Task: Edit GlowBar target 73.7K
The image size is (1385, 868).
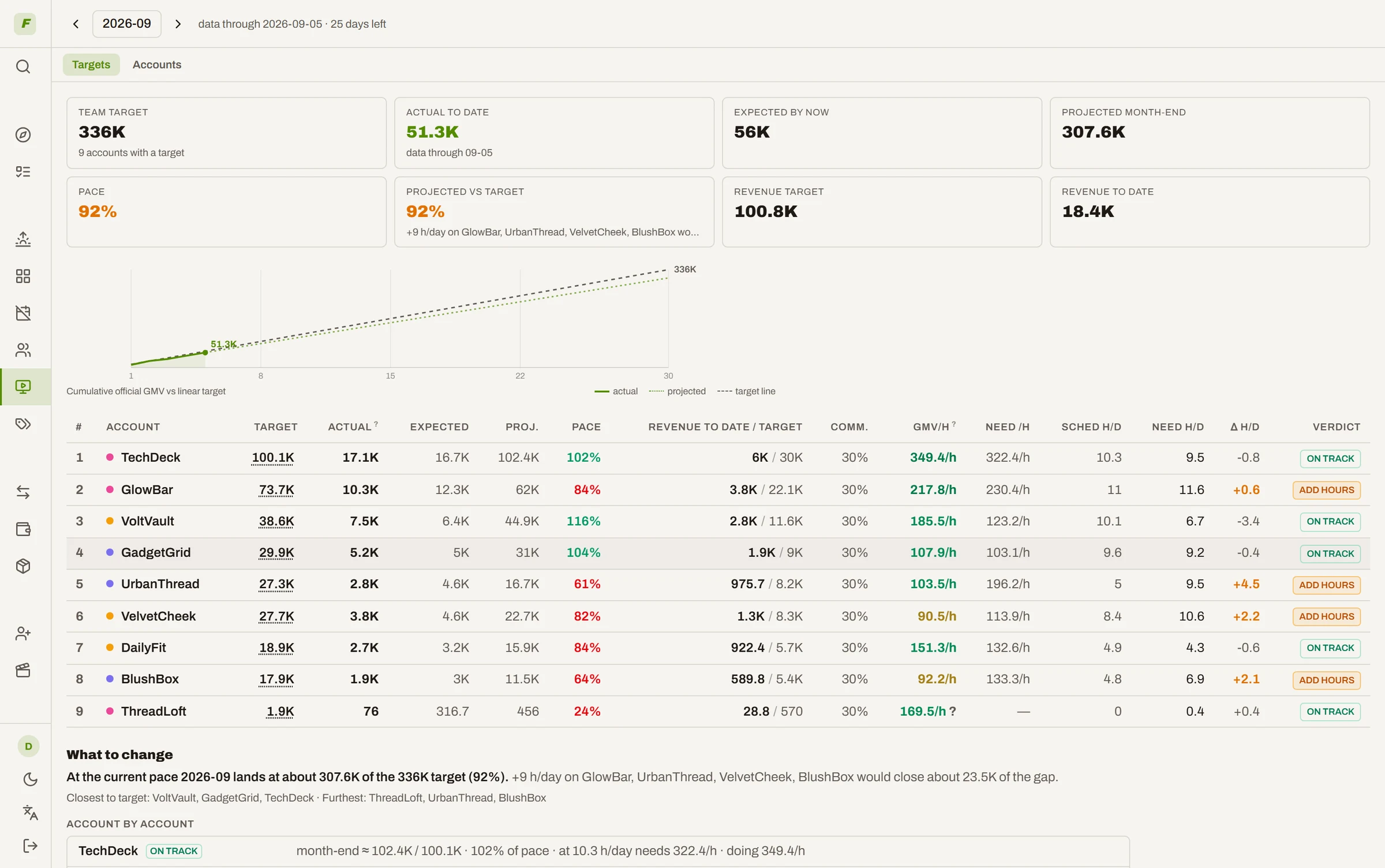Action: (276, 490)
